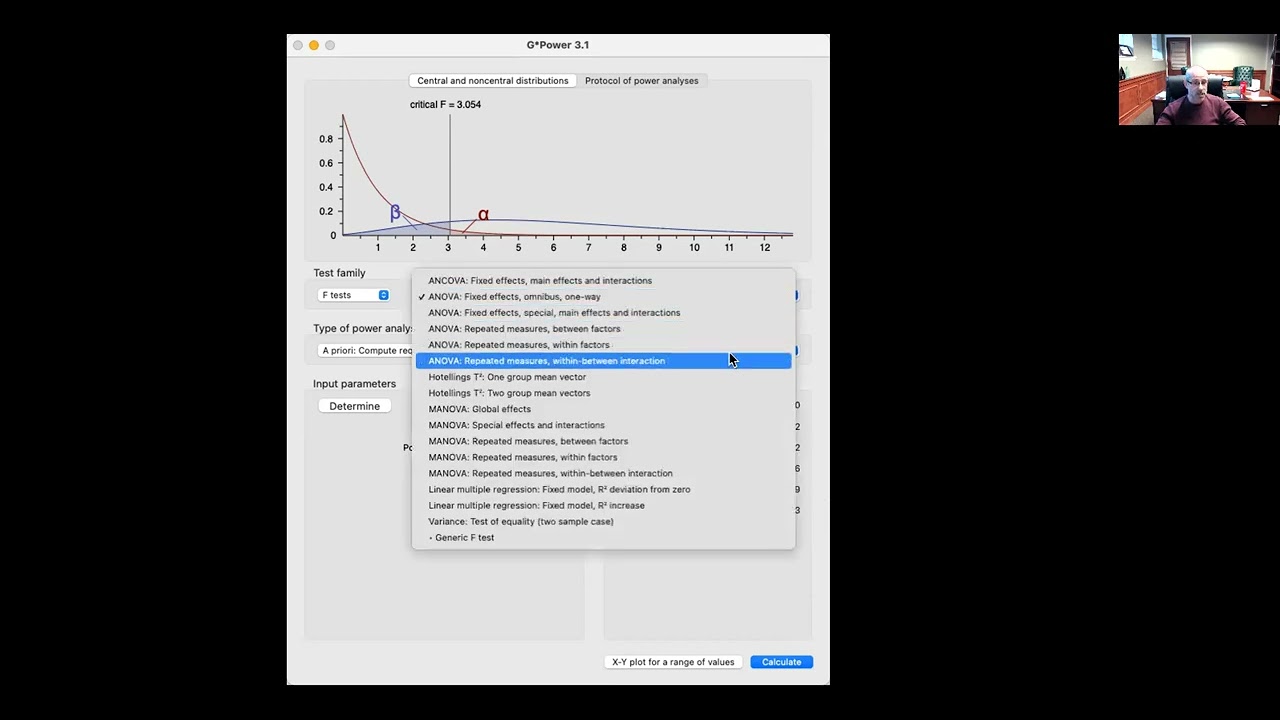Choose ANOVA: Fixed effects, omnibus, one-way
1280x720 pixels.
click(x=603, y=297)
